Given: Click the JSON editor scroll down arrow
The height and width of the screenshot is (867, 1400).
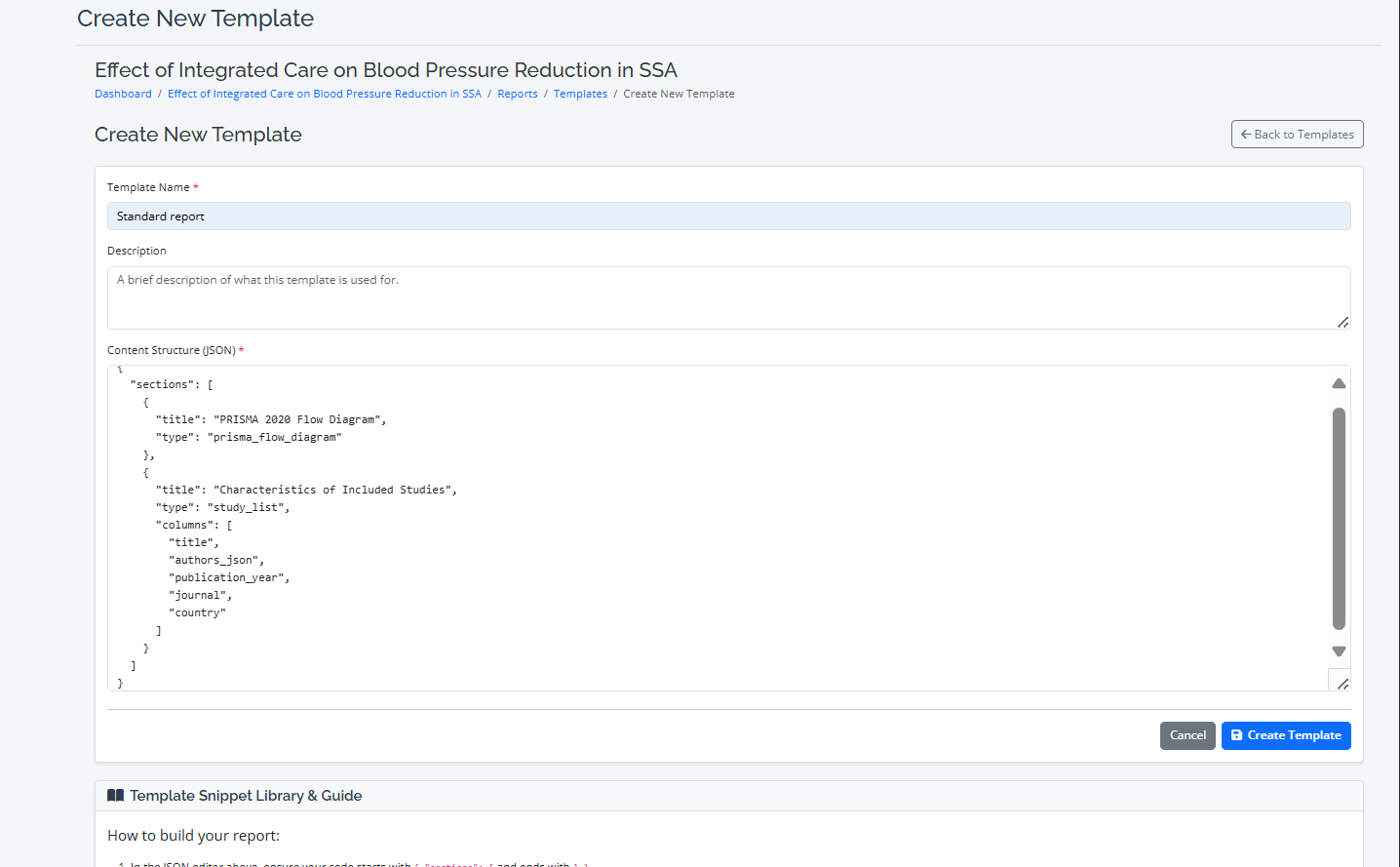Looking at the screenshot, I should click(1339, 650).
